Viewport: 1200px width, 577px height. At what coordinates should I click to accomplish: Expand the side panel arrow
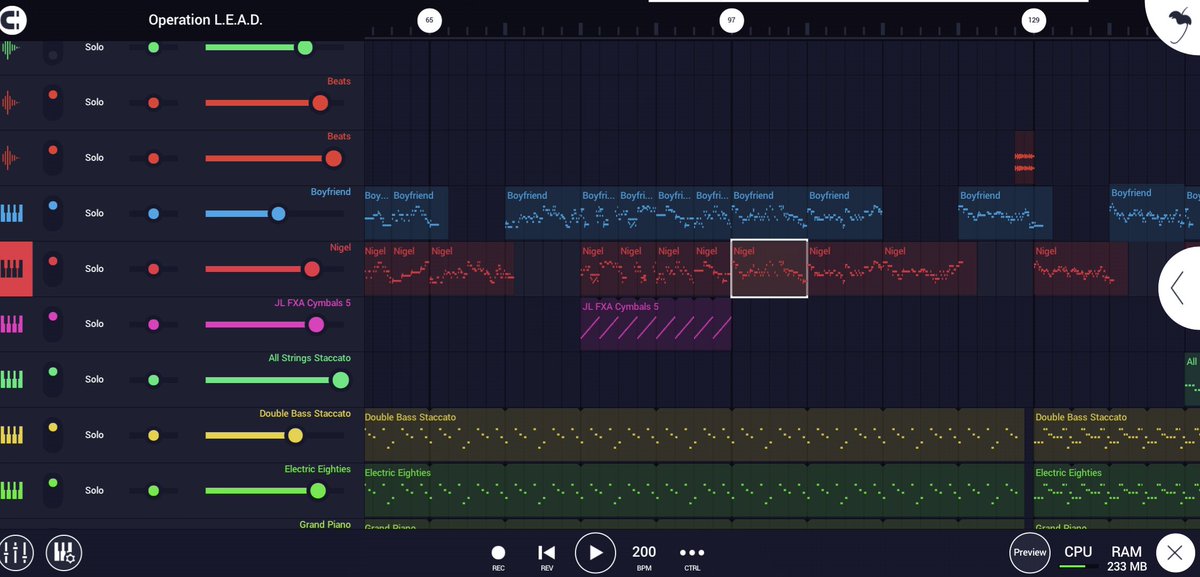tap(1180, 288)
